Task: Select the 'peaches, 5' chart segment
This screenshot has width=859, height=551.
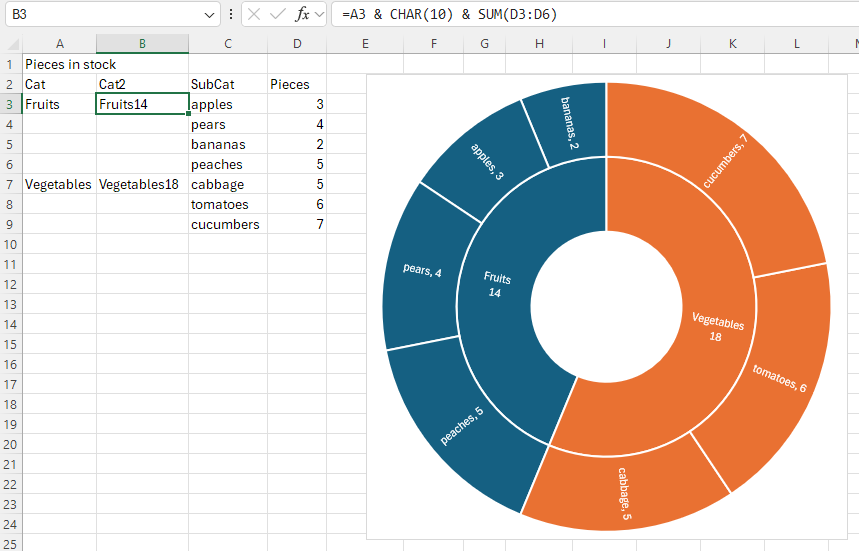Action: click(x=463, y=426)
